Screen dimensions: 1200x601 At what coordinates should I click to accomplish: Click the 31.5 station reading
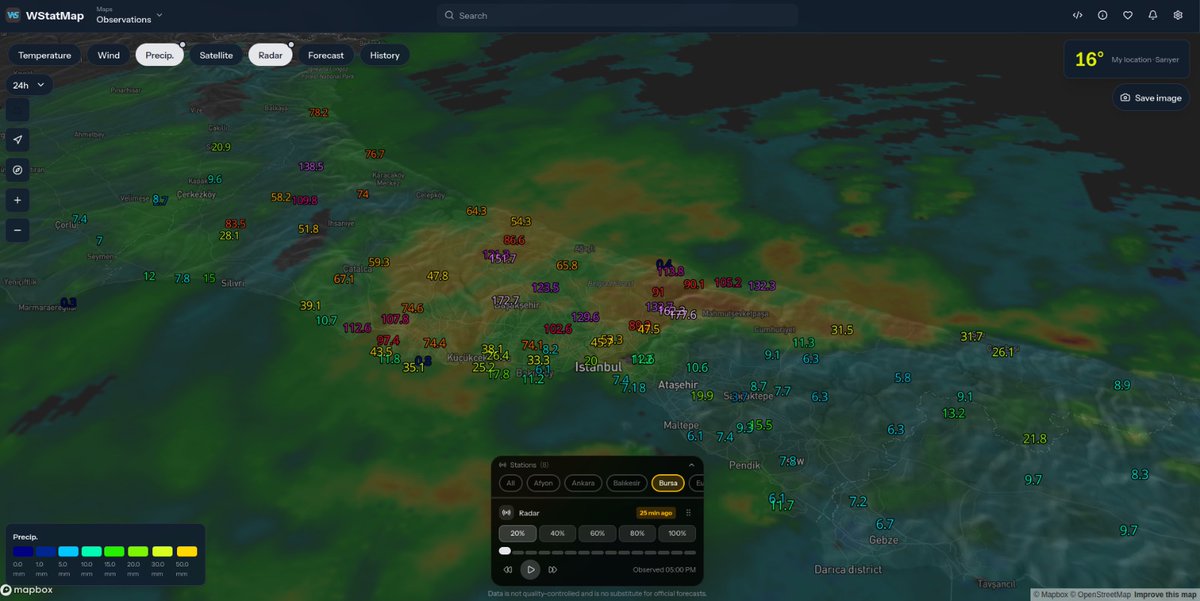pyautogui.click(x=842, y=330)
